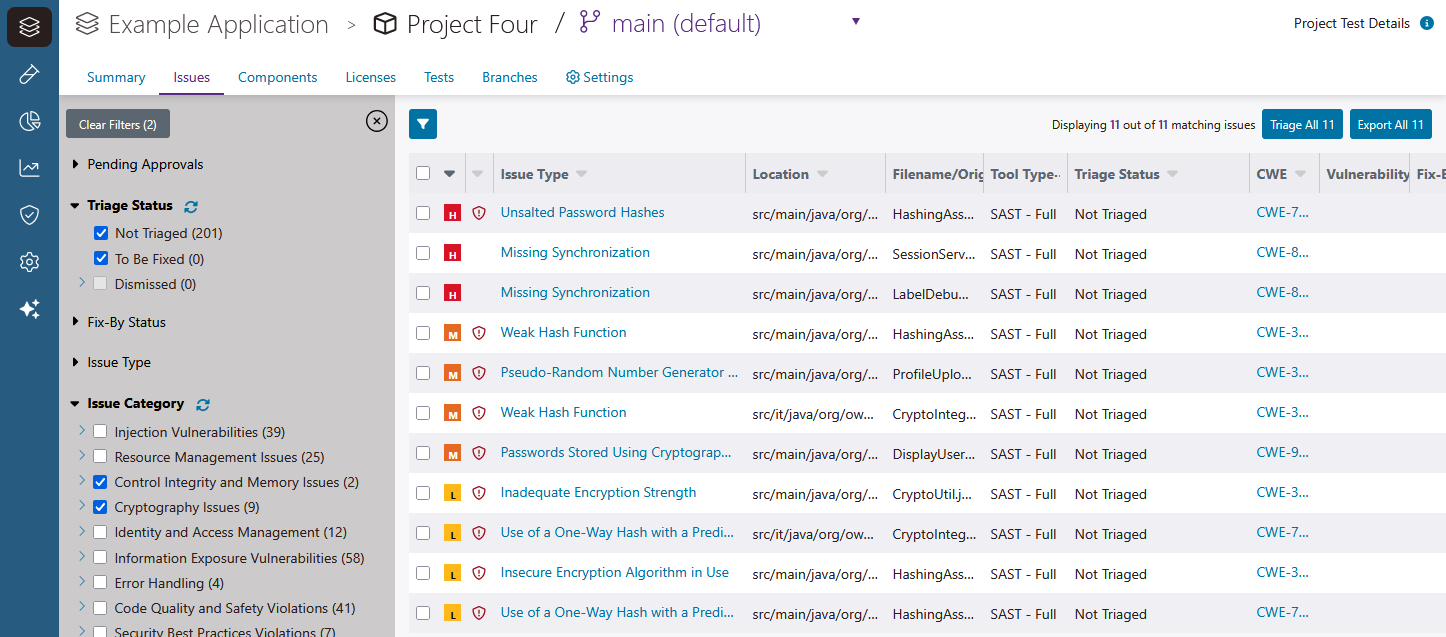Expand the Fix-By Status section
1446x637 pixels.
76,322
